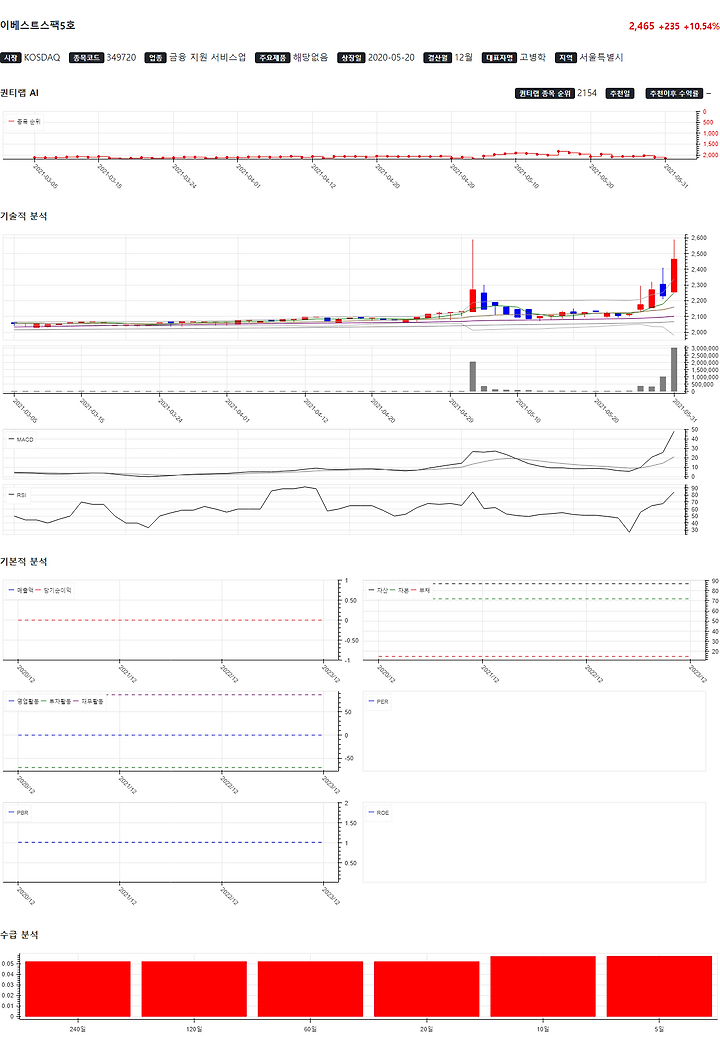This screenshot has width=720, height=1038.
Task: Click the 퀀티랩 종목 순위 badge
Action: pyautogui.click(x=545, y=93)
